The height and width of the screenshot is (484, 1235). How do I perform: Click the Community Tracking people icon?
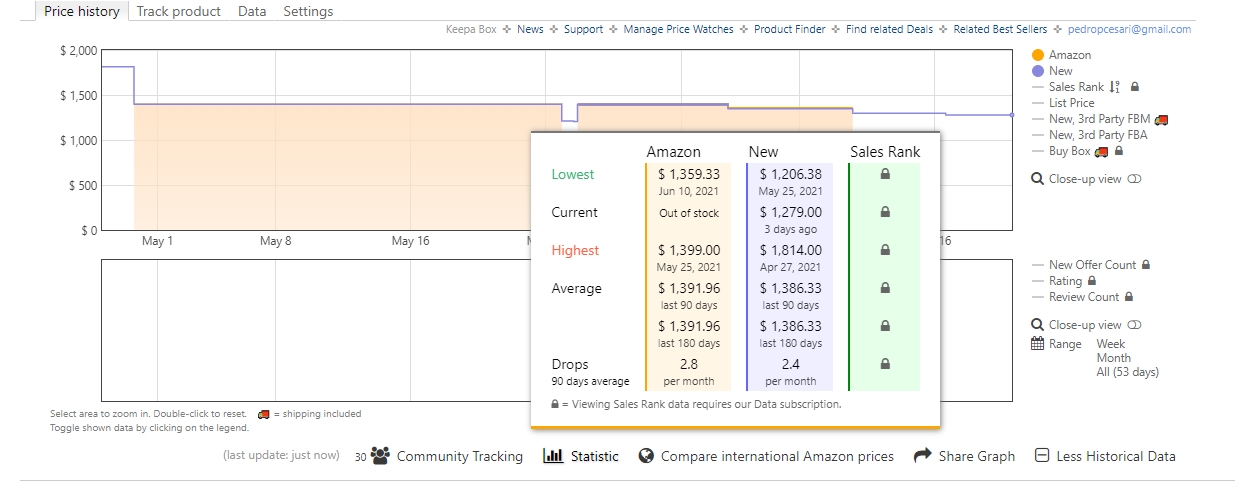380,456
